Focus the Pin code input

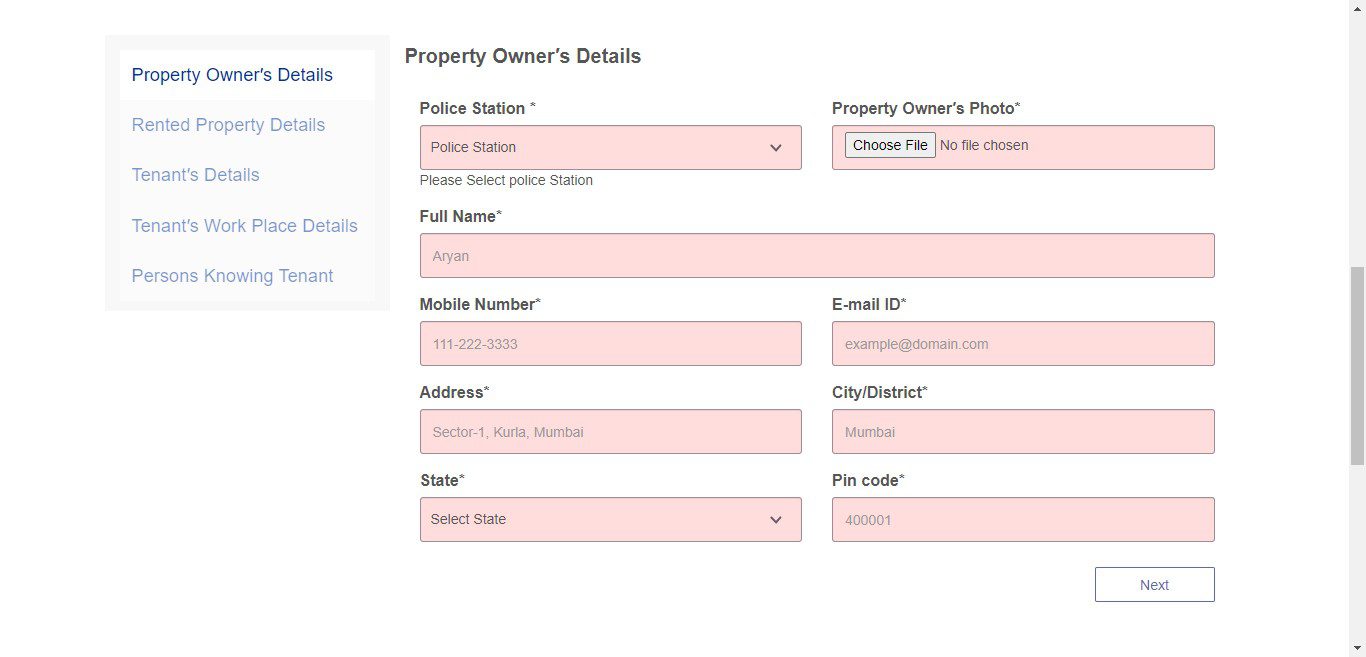tap(1022, 519)
